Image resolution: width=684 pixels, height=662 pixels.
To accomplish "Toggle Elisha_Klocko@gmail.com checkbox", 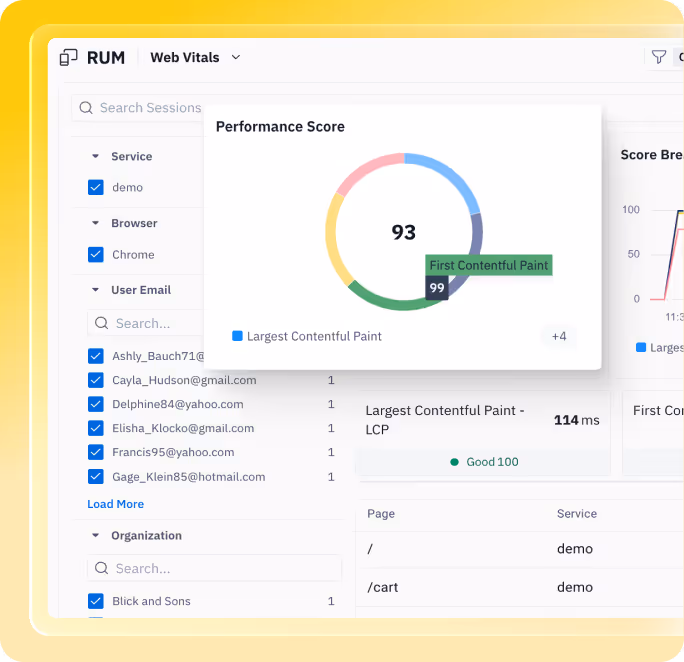I will (96, 428).
